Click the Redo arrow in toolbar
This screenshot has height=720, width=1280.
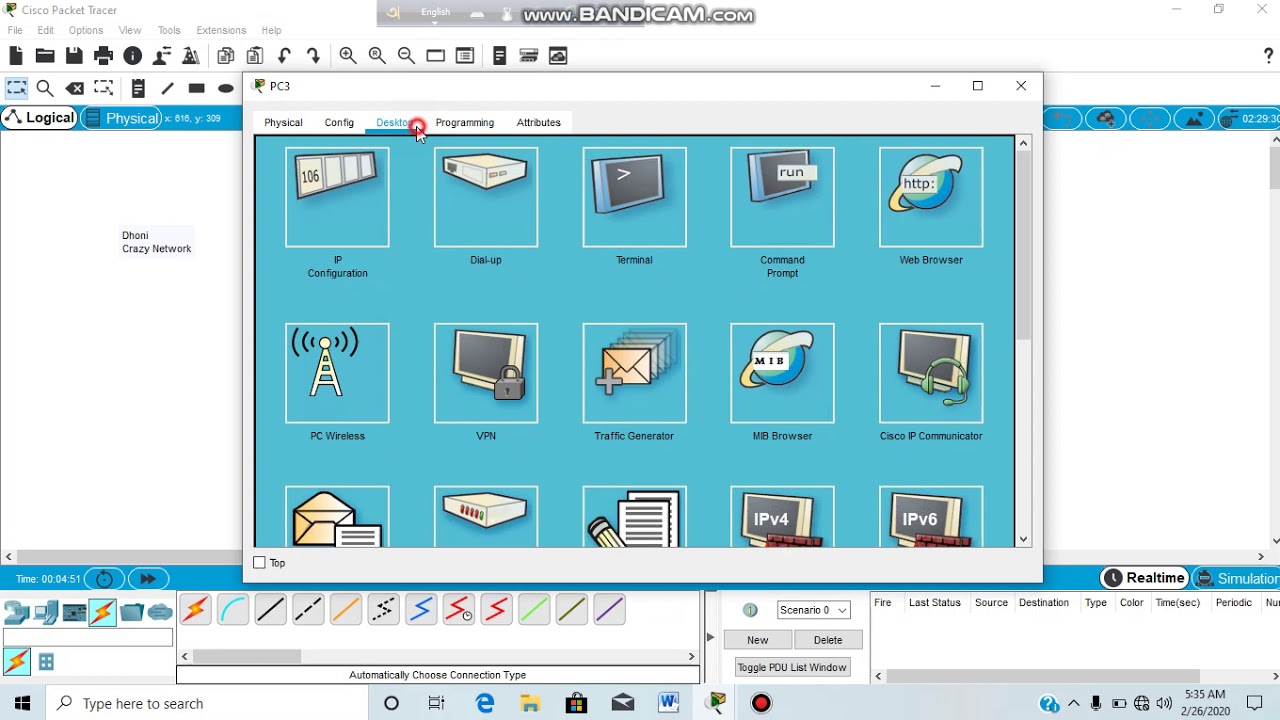(313, 56)
